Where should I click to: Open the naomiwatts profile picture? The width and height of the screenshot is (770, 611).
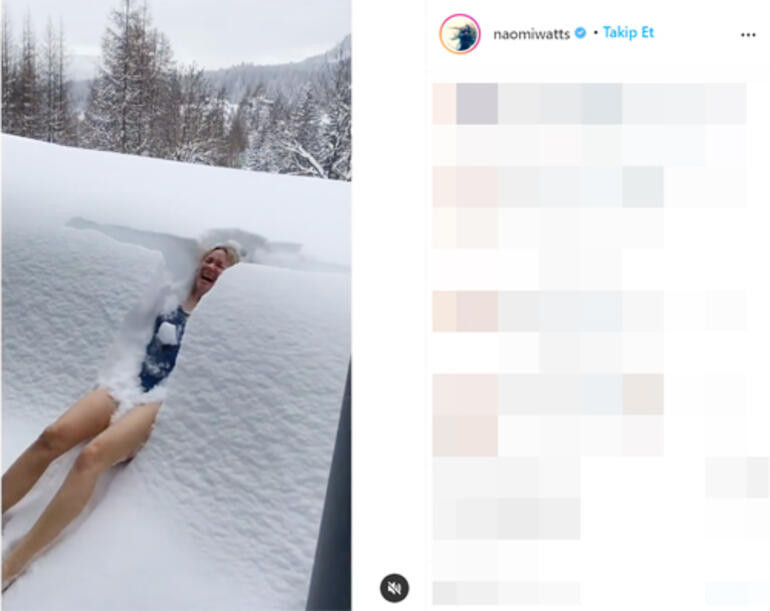coord(460,34)
